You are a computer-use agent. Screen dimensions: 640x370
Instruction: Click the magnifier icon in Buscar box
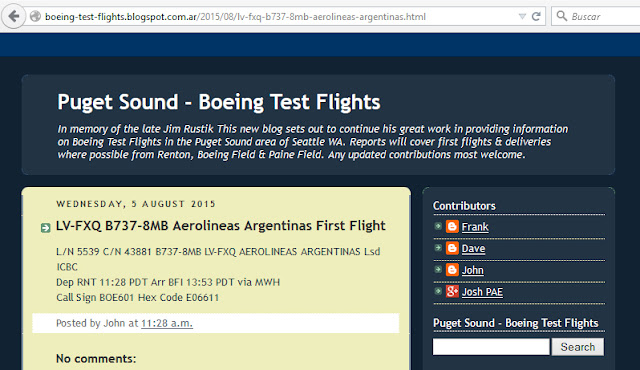coord(562,16)
